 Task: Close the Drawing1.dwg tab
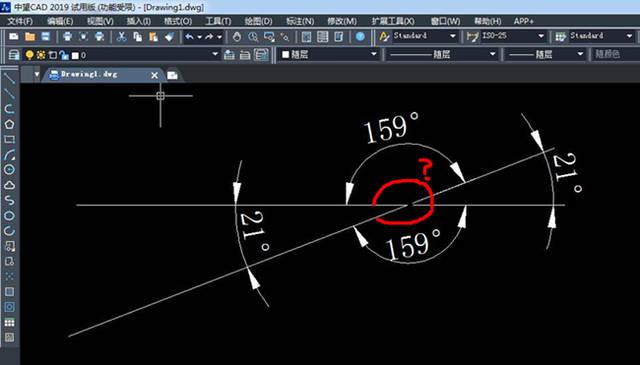154,75
